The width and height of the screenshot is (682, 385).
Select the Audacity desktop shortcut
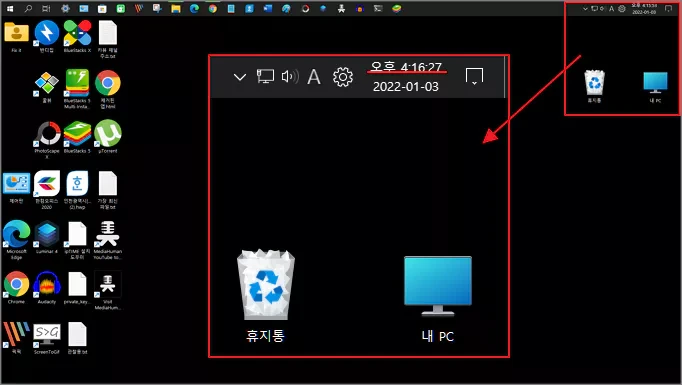coord(47,288)
